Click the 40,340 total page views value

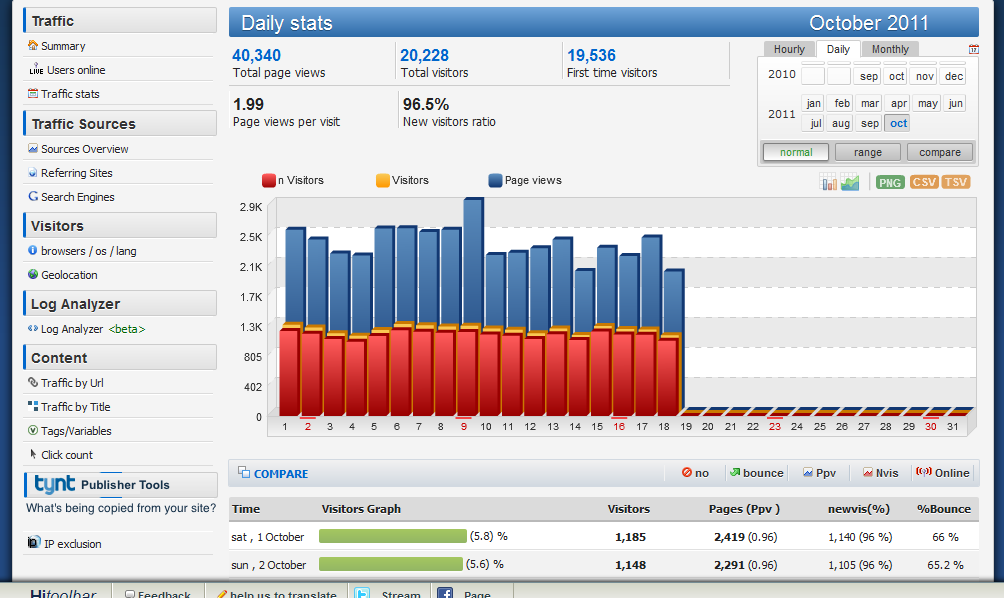pyautogui.click(x=256, y=56)
